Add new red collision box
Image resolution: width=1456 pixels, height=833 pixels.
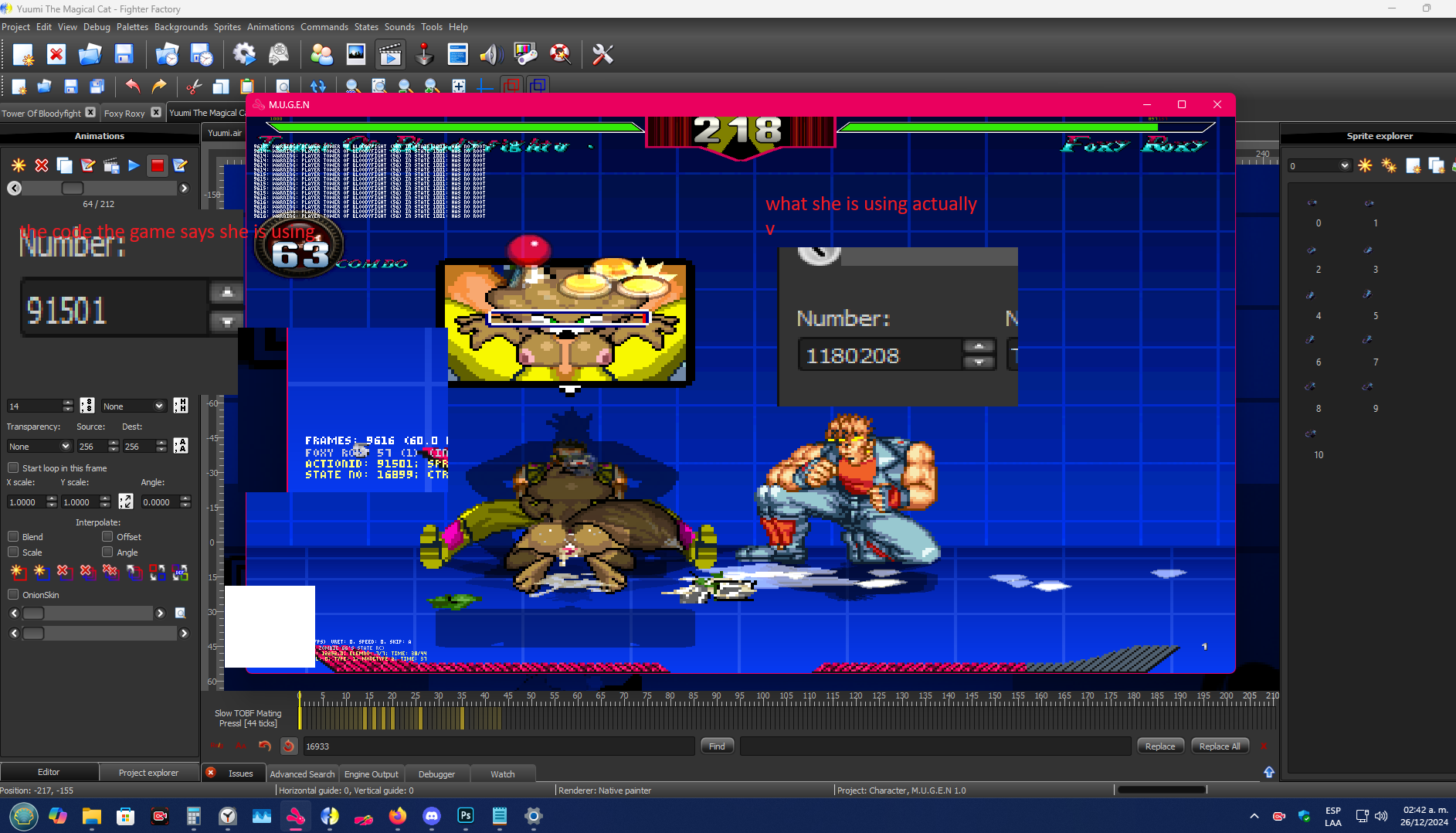(19, 573)
